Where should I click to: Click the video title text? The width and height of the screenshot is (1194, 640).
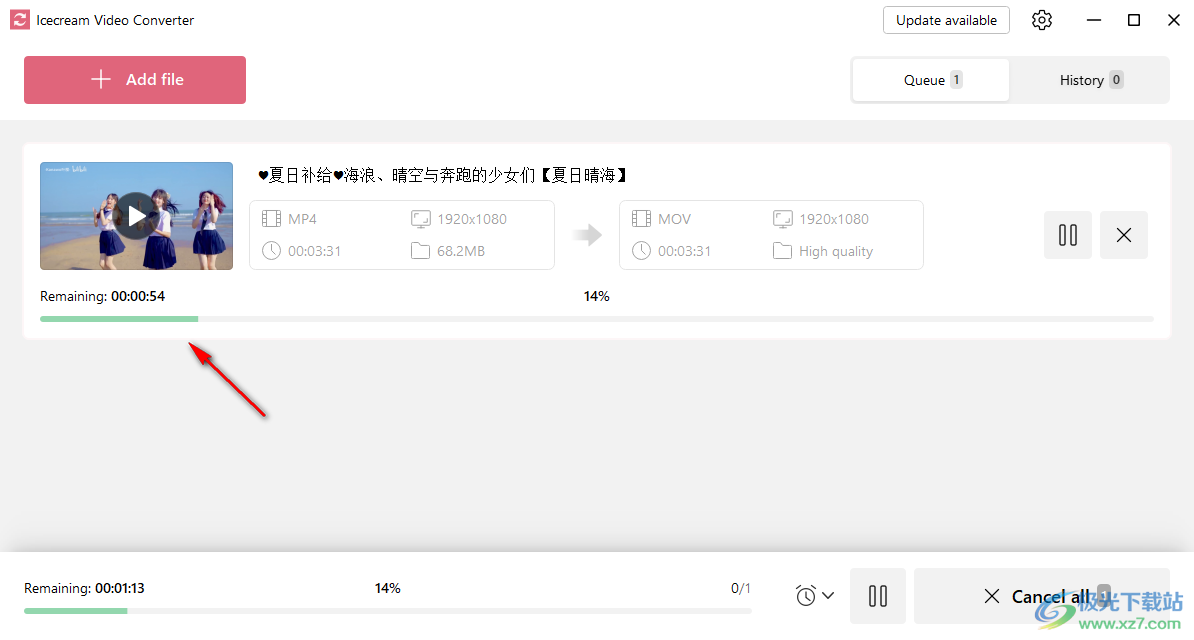(x=443, y=175)
